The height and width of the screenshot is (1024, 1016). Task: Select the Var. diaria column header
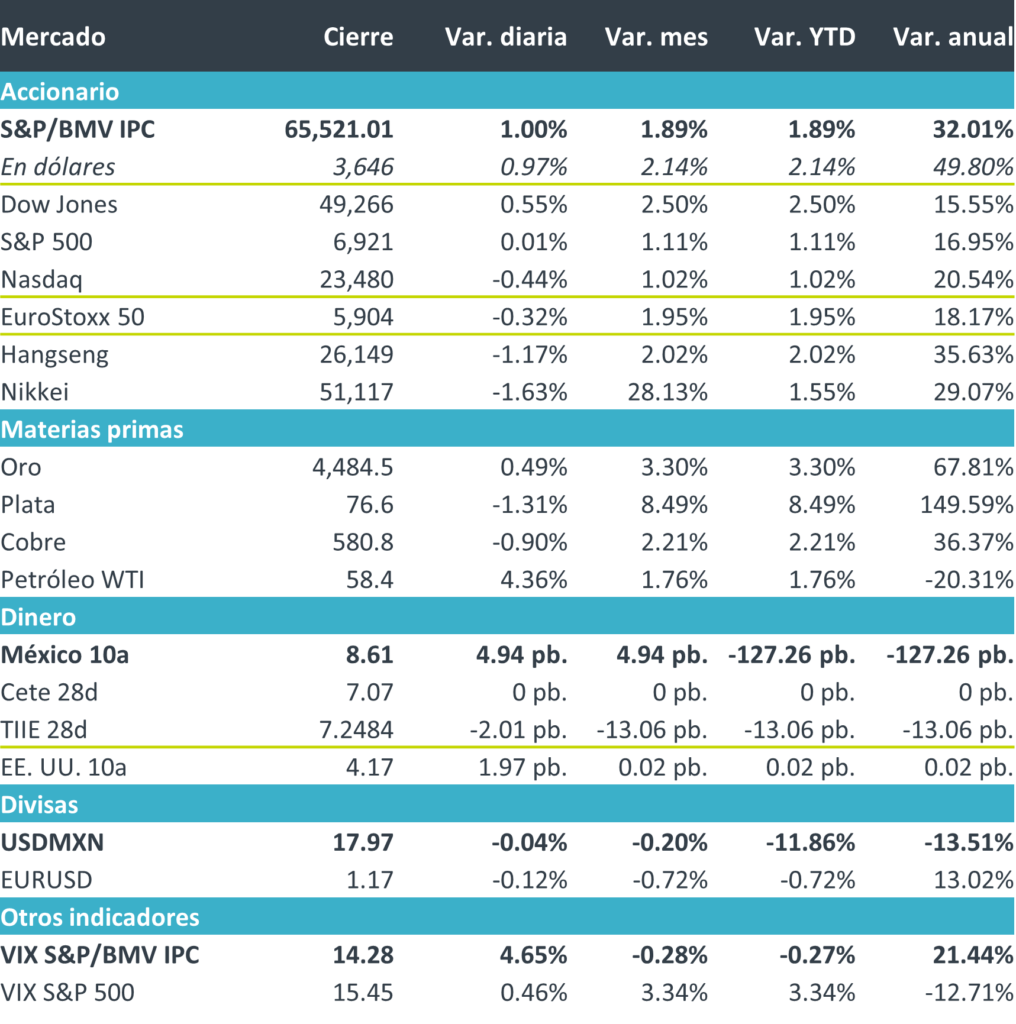click(x=505, y=37)
